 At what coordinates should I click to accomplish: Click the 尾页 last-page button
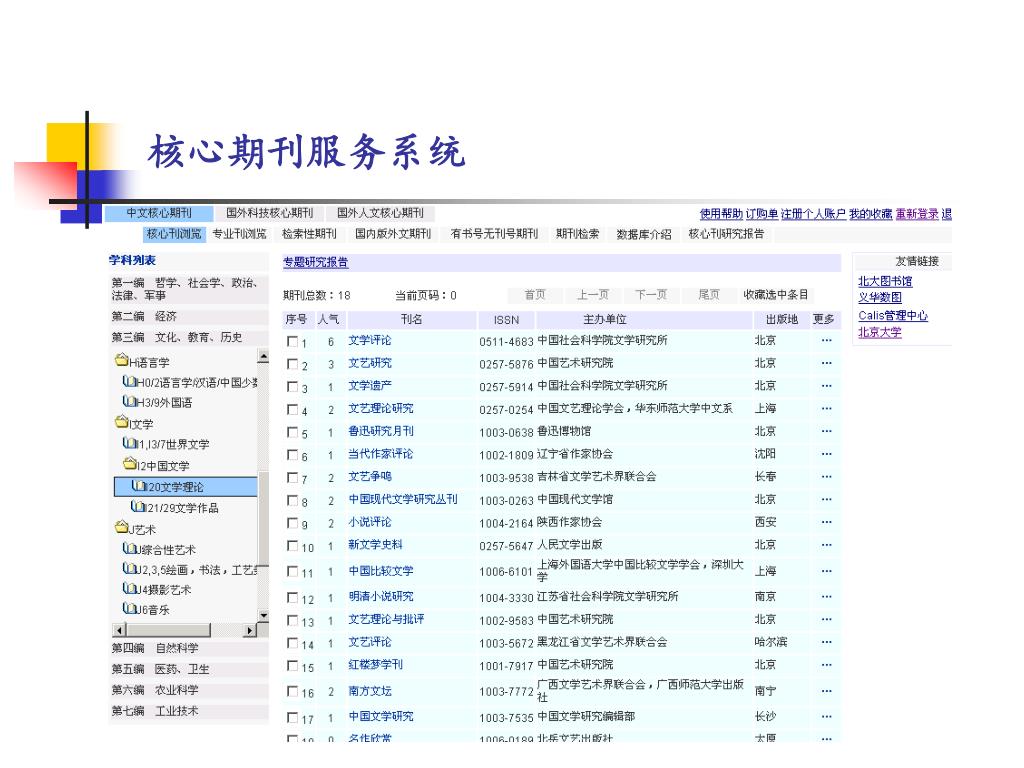coord(709,295)
